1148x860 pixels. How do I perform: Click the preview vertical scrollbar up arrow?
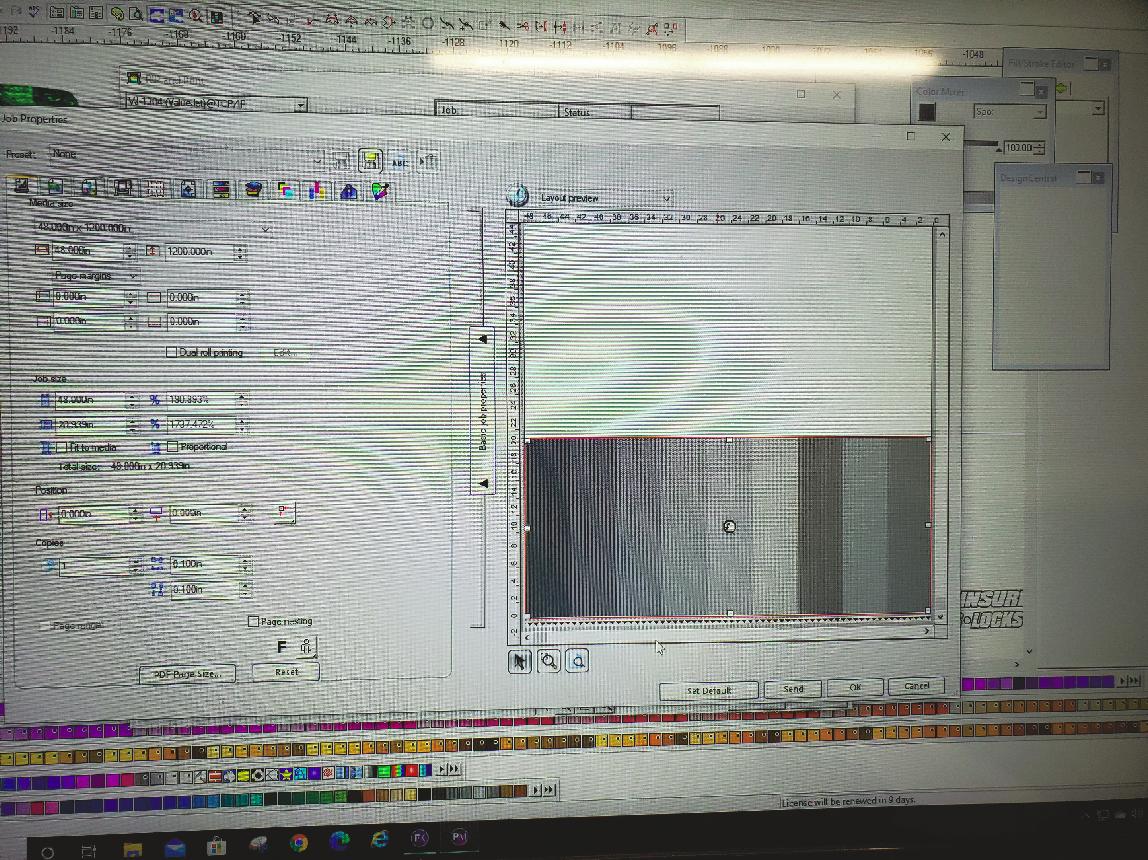(x=942, y=235)
